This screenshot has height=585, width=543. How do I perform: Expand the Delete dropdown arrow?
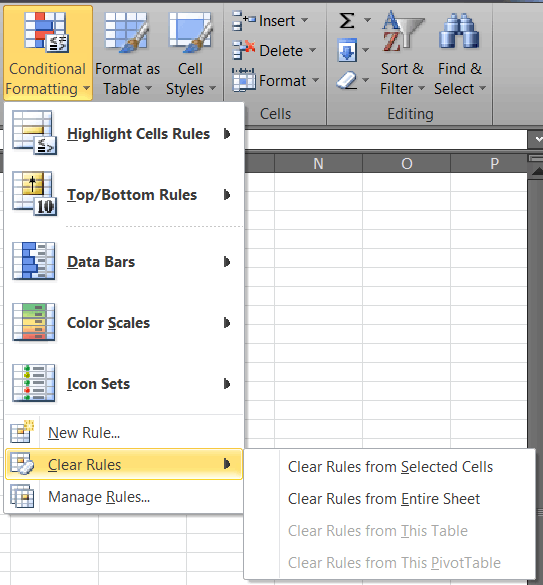point(313,50)
